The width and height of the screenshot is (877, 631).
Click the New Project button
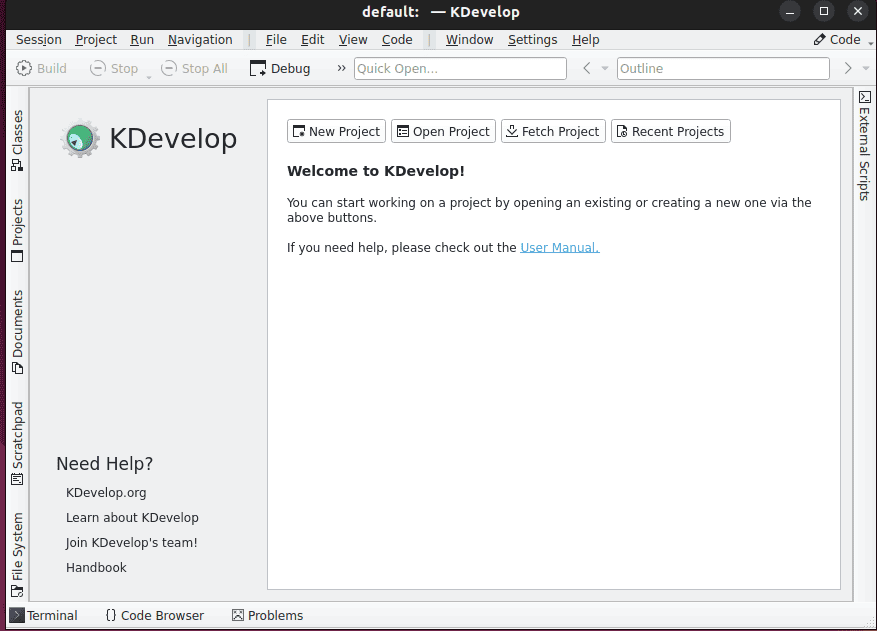click(336, 131)
